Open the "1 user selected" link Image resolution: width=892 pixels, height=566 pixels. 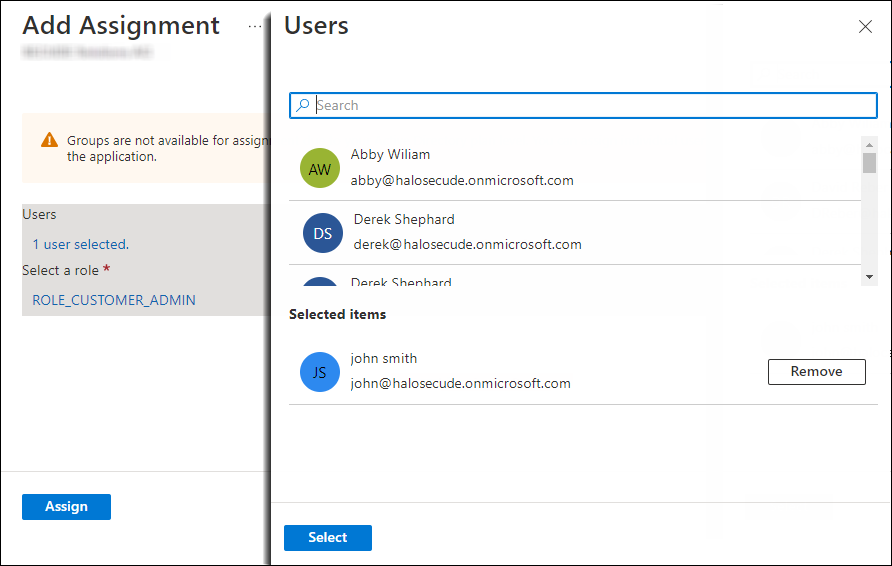(x=80, y=244)
